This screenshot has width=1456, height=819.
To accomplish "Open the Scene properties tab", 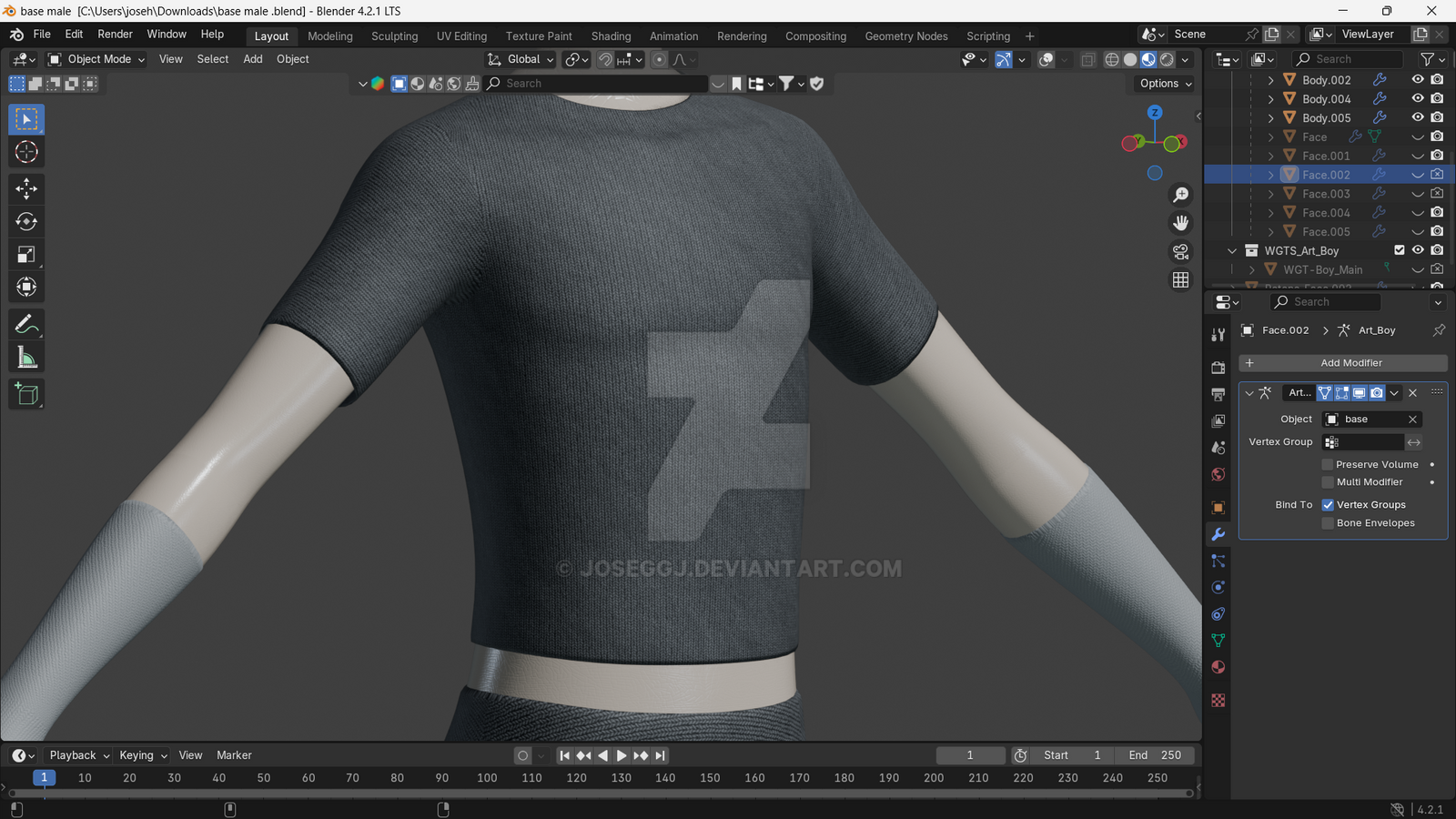I will (x=1218, y=448).
